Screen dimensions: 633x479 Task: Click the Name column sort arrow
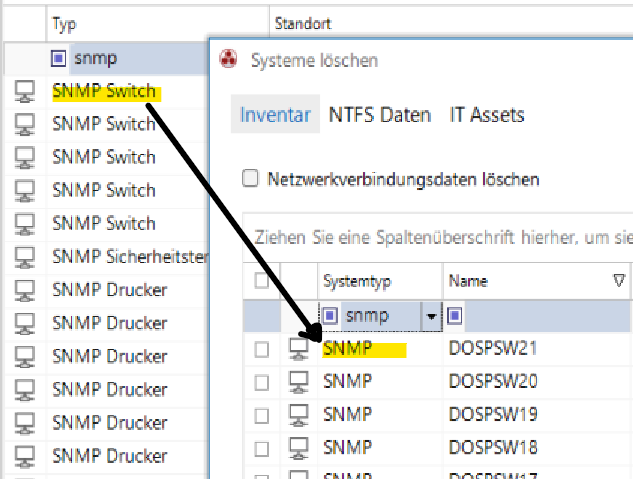619,281
